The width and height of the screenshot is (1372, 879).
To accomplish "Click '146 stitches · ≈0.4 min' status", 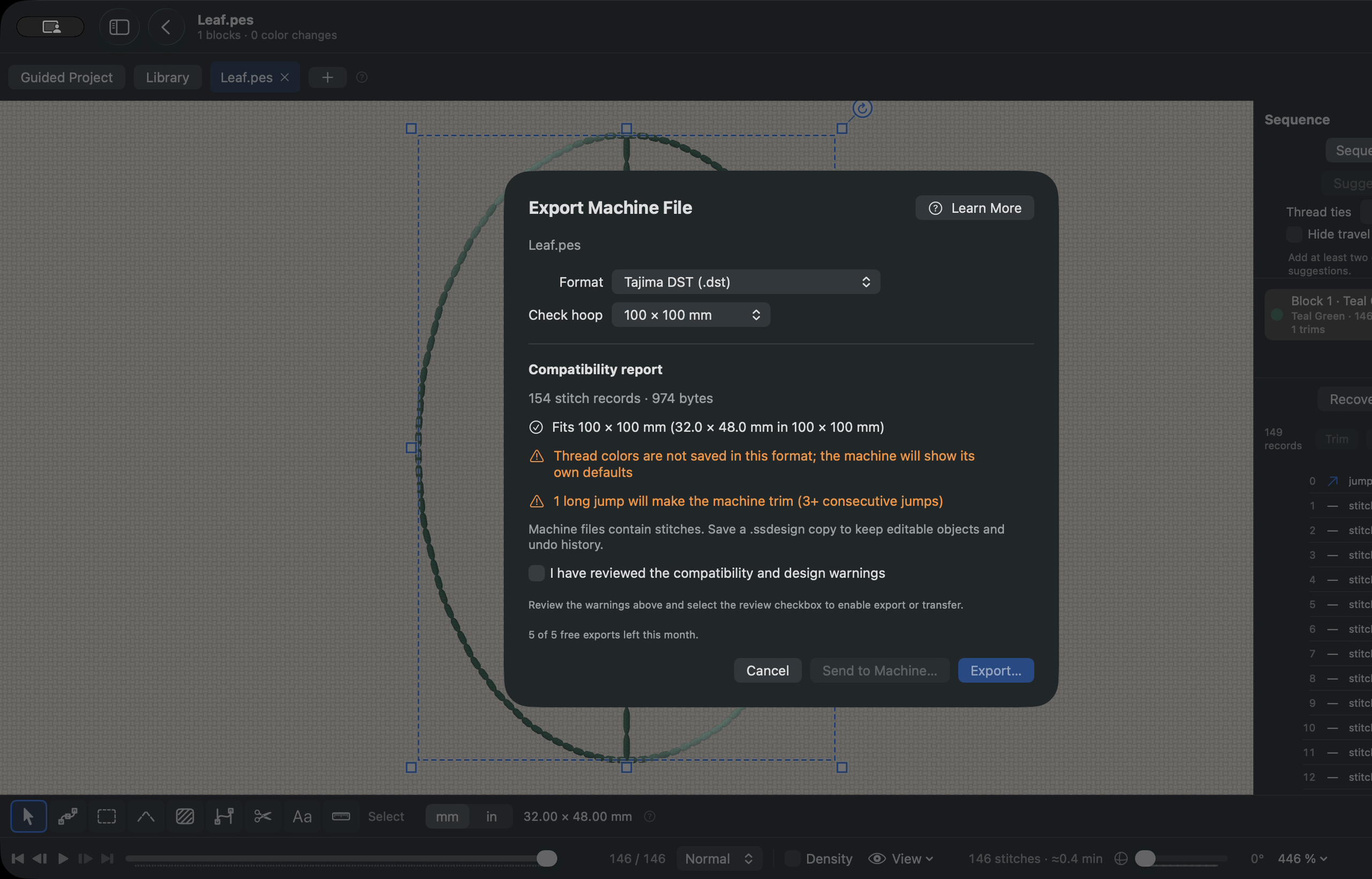I will [1035, 859].
